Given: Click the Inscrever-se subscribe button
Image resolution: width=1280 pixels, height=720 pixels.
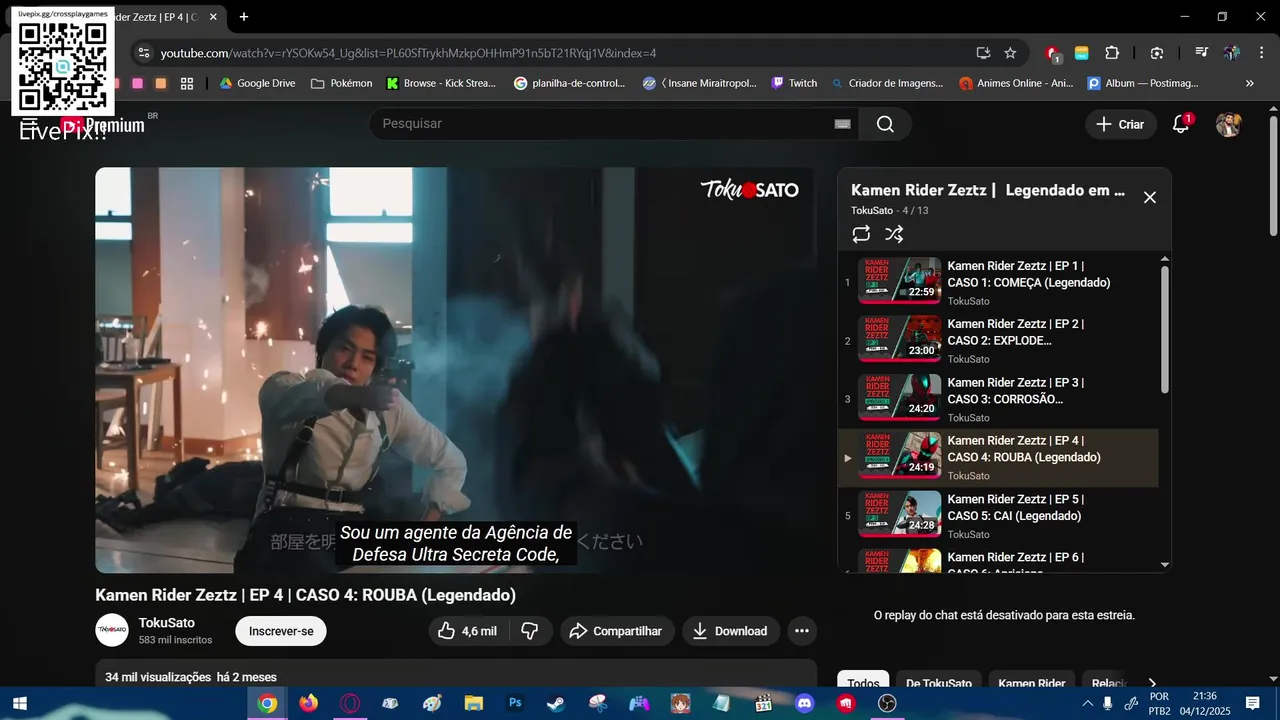Looking at the screenshot, I should (x=281, y=631).
